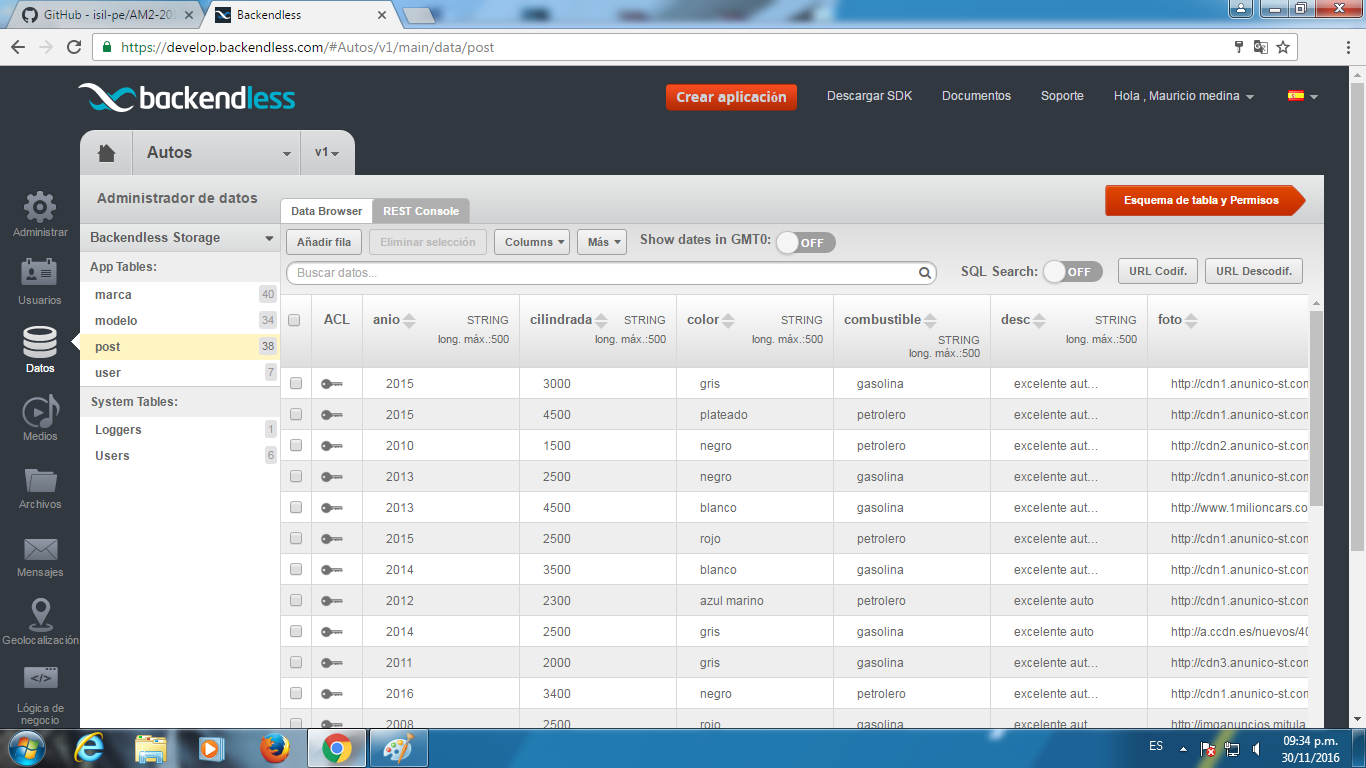Check the 2016 negro row checkbox
Screen dimensions: 1366x768
(x=296, y=693)
